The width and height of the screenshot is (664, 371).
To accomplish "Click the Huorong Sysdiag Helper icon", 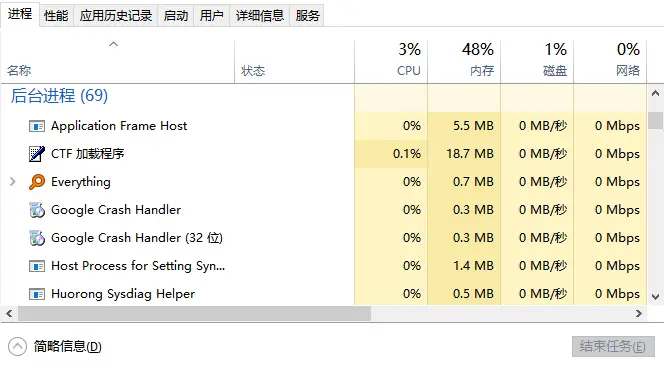I will pyautogui.click(x=37, y=294).
